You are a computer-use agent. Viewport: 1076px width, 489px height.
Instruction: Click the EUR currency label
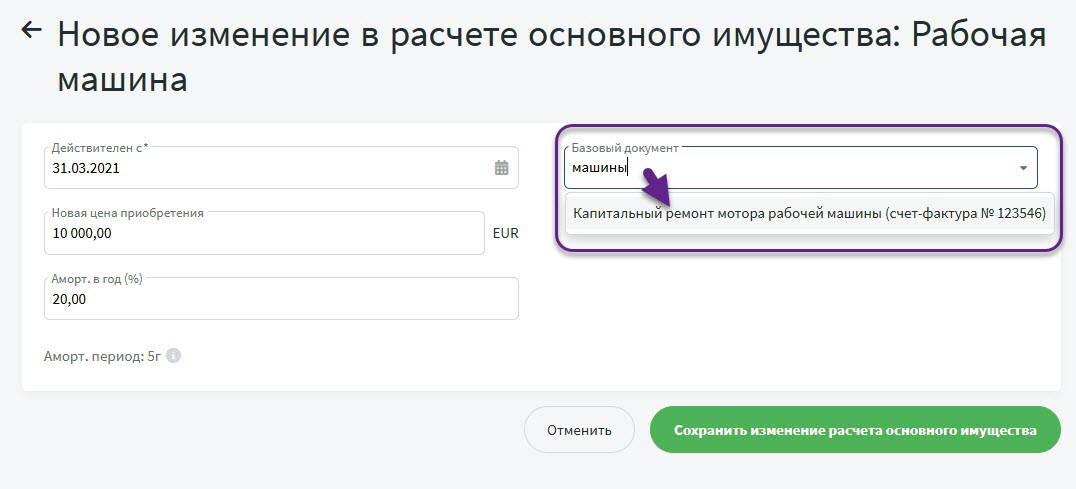pyautogui.click(x=505, y=233)
